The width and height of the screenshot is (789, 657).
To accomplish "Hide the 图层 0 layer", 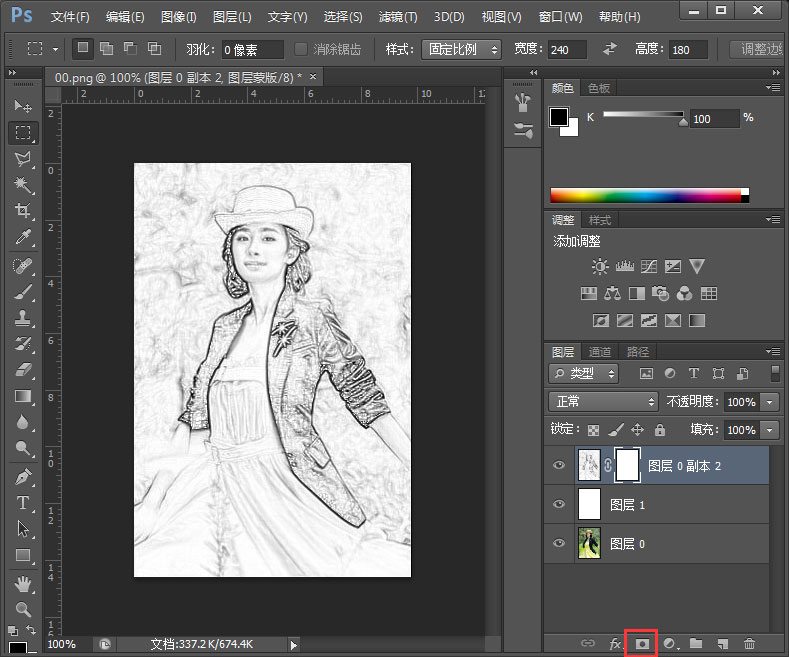I will (559, 544).
